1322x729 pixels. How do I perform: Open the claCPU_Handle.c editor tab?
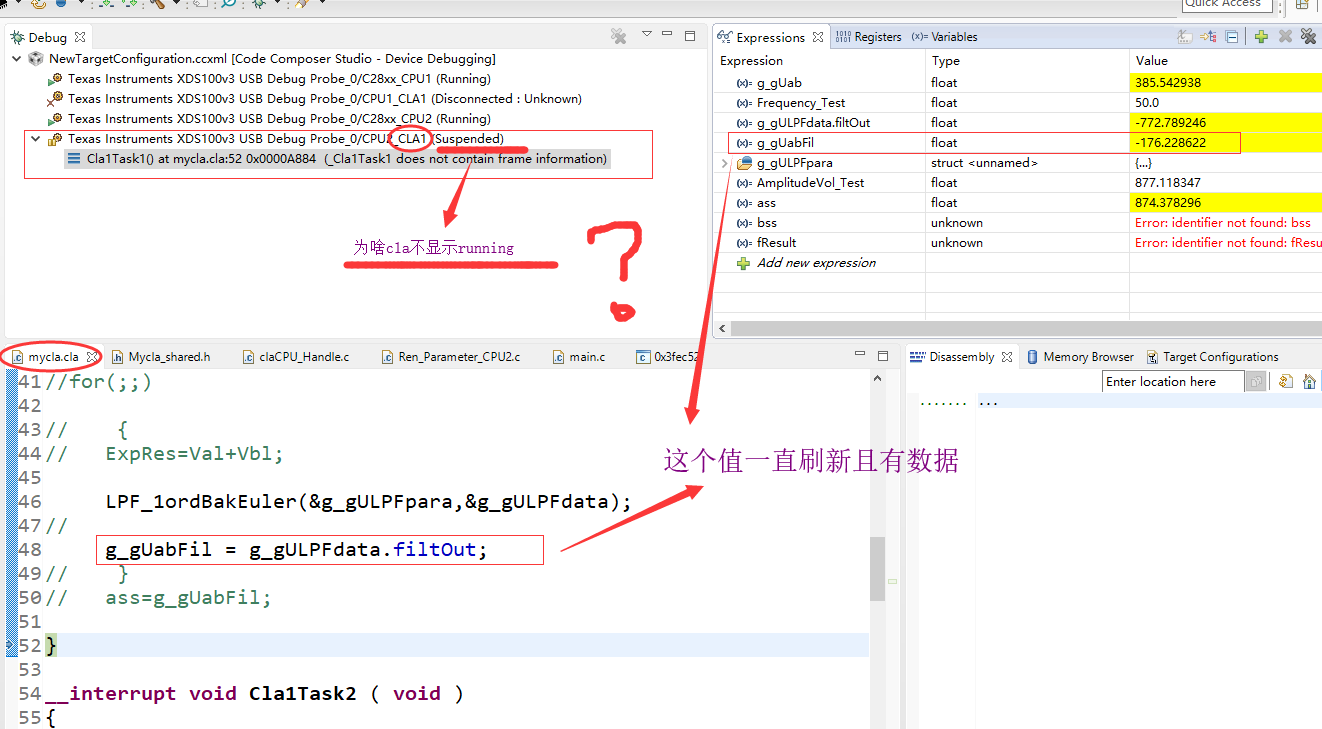295,357
